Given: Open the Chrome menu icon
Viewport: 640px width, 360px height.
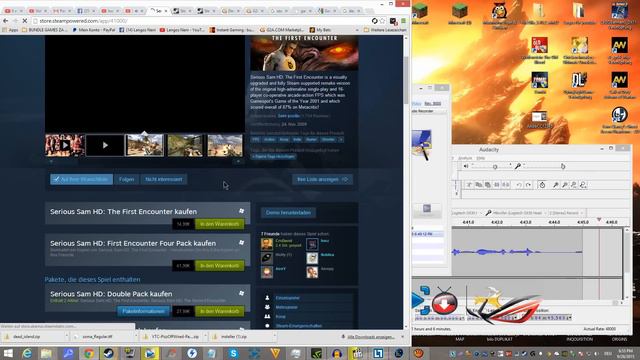Looking at the screenshot, I should point(404,20).
